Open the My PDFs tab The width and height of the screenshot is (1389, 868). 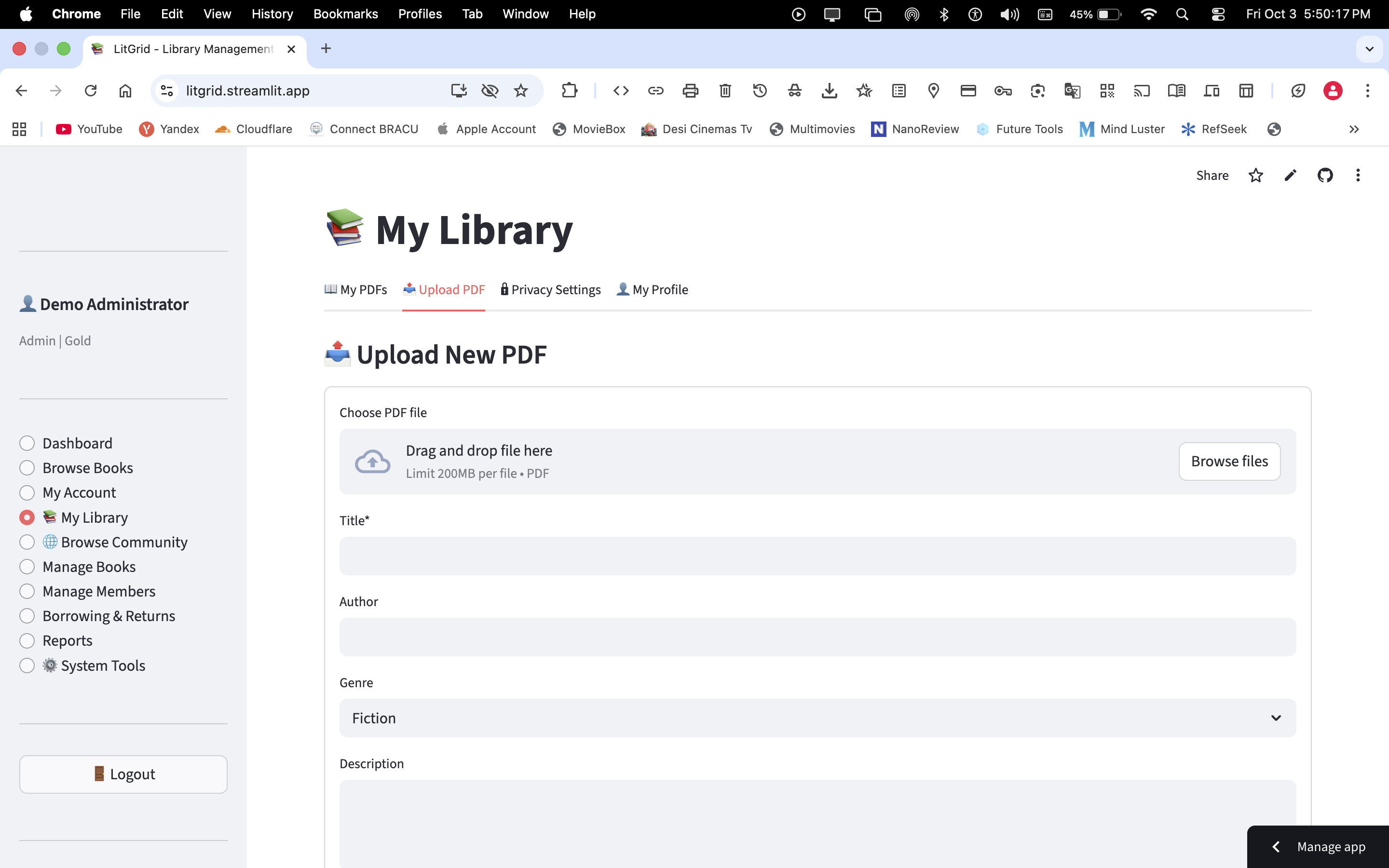(356, 290)
